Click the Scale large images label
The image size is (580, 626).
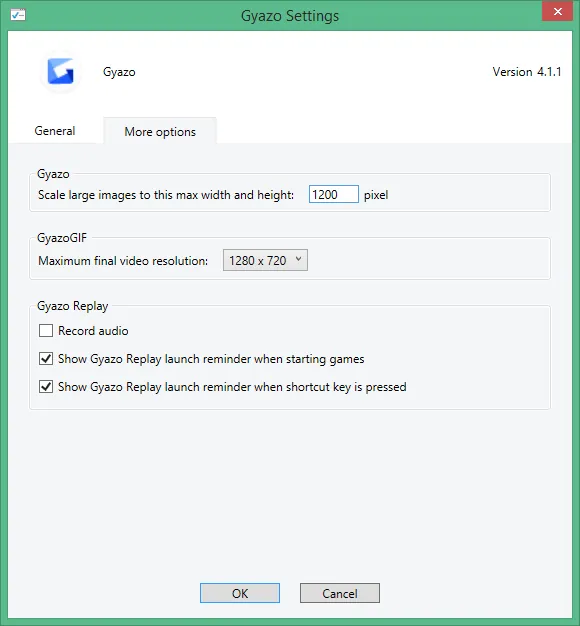pos(166,195)
